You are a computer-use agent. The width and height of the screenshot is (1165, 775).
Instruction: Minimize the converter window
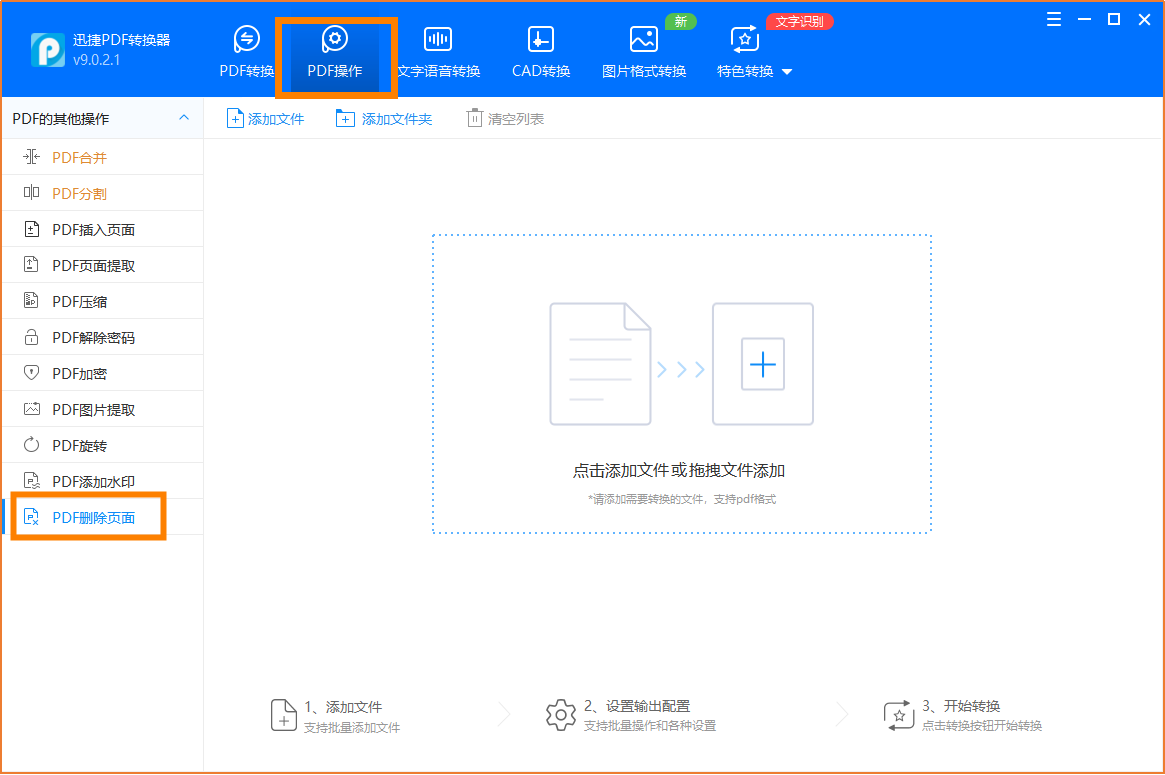tap(1085, 20)
